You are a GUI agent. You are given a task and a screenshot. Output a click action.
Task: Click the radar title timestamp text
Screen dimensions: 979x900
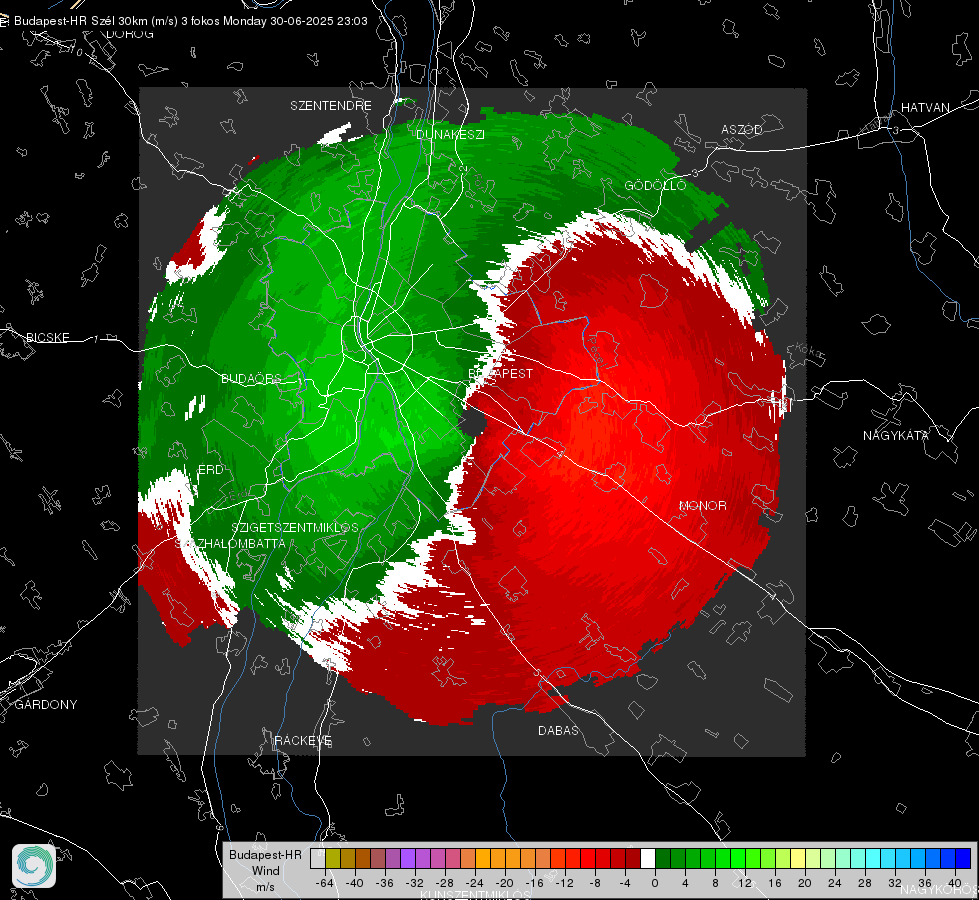pos(190,21)
